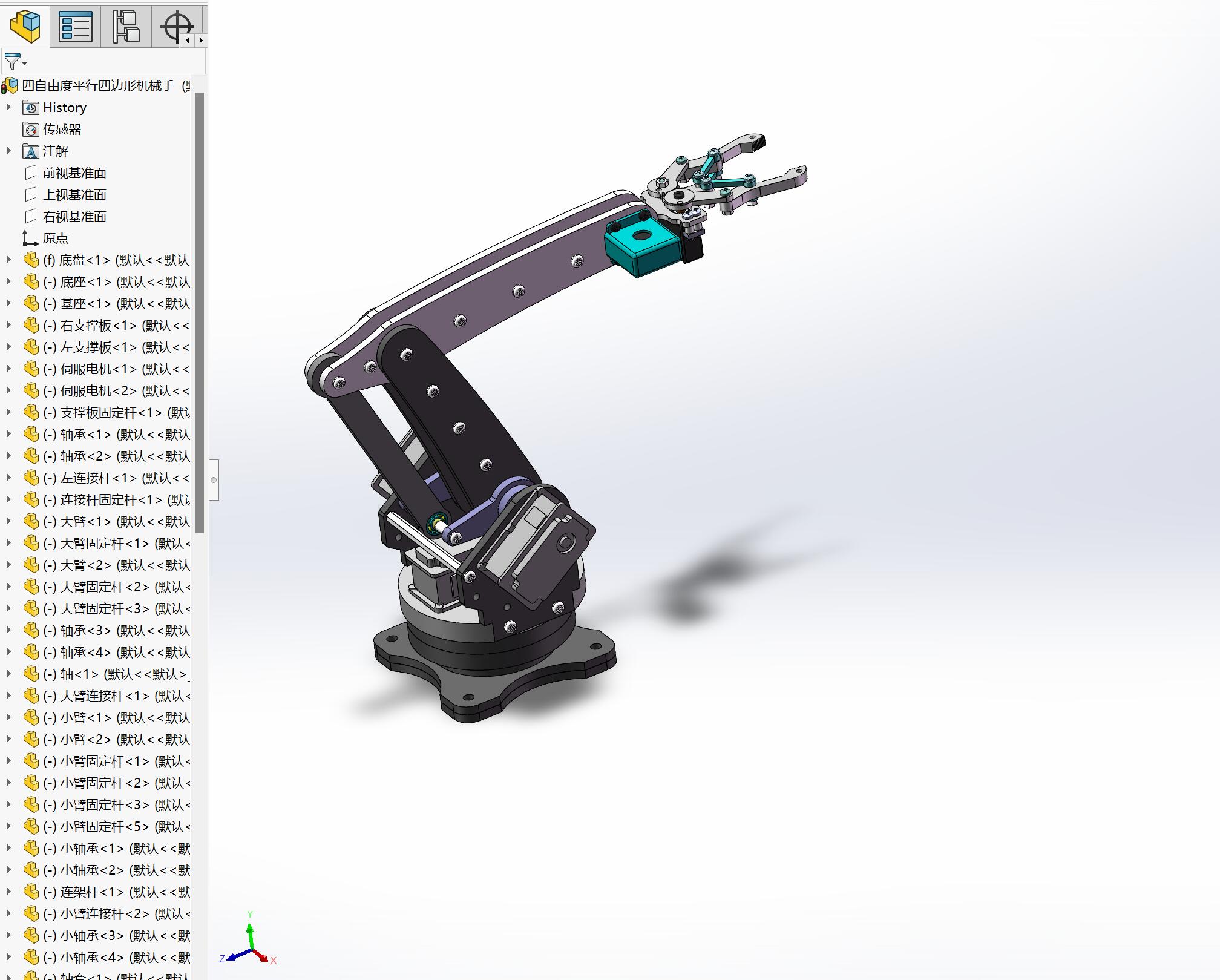The height and width of the screenshot is (980, 1220).
Task: Expand the 底盘<1> component node
Action: click(9, 260)
